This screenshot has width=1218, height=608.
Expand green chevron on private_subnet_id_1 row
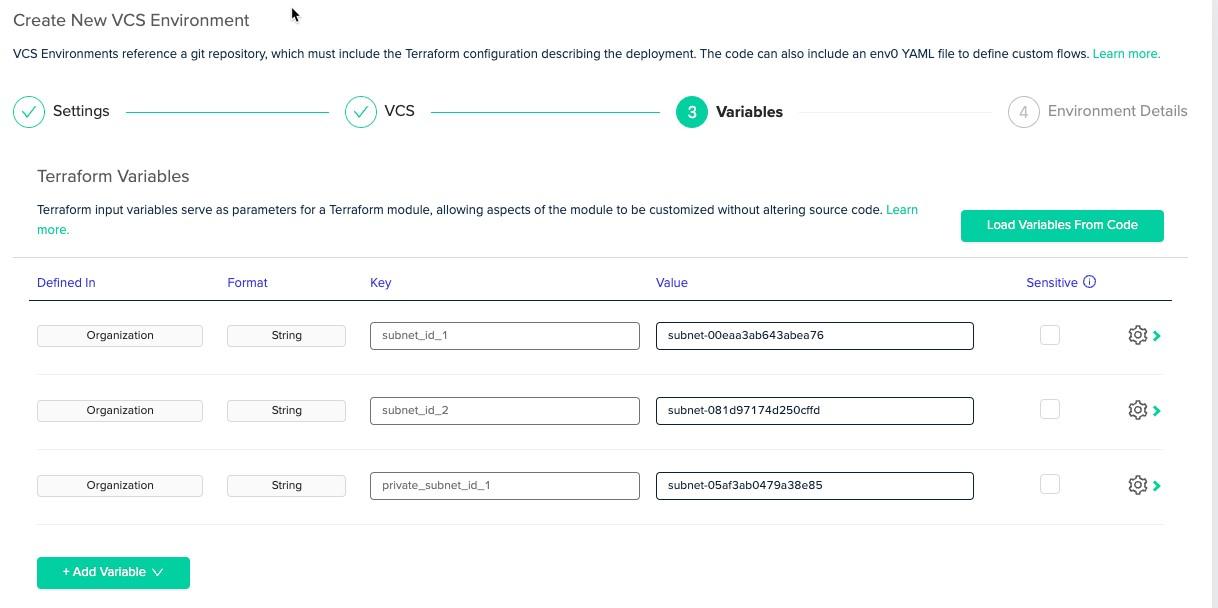click(1157, 486)
